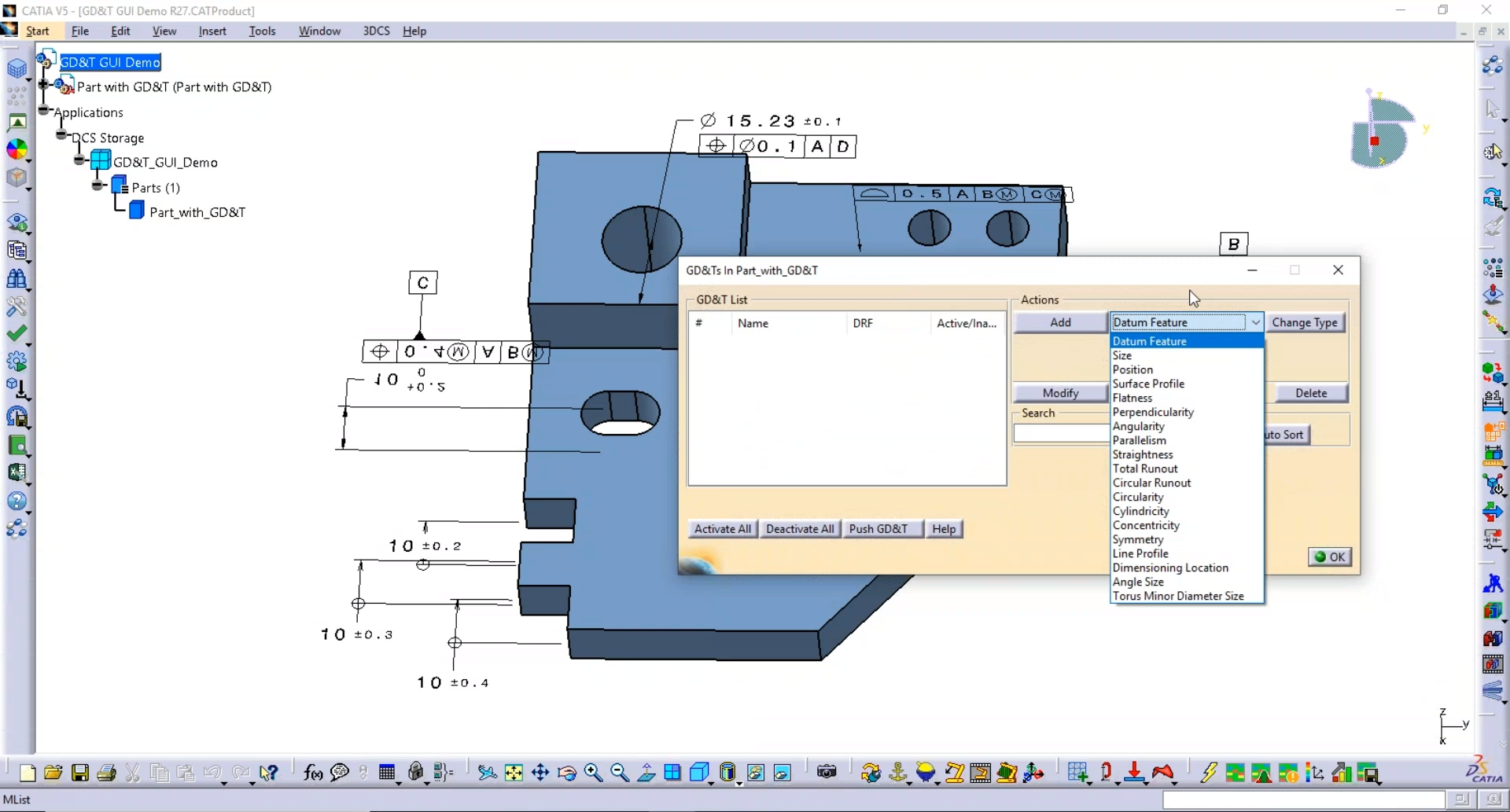Select the Rotate view tool
Image resolution: width=1510 pixels, height=812 pixels.
tap(567, 773)
